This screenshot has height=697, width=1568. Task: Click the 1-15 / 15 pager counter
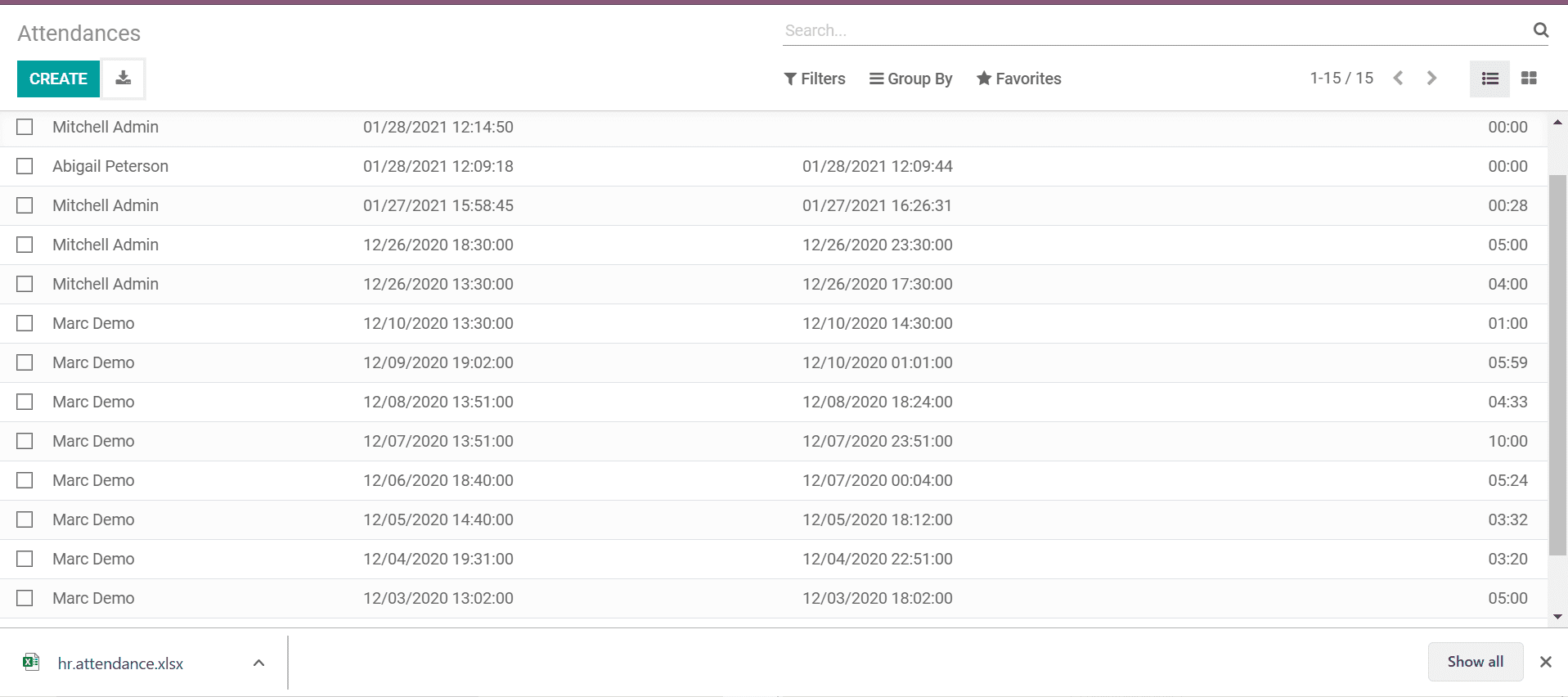[x=1341, y=79]
